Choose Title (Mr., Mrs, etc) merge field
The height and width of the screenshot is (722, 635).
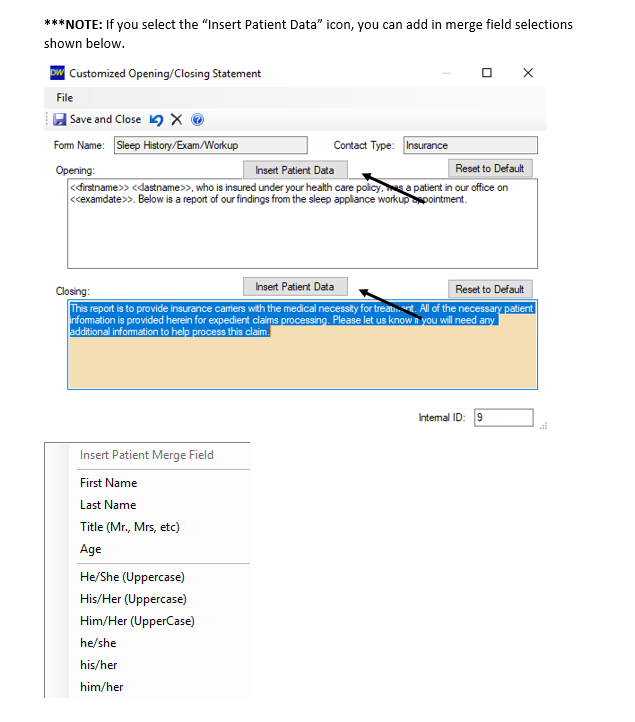point(130,527)
